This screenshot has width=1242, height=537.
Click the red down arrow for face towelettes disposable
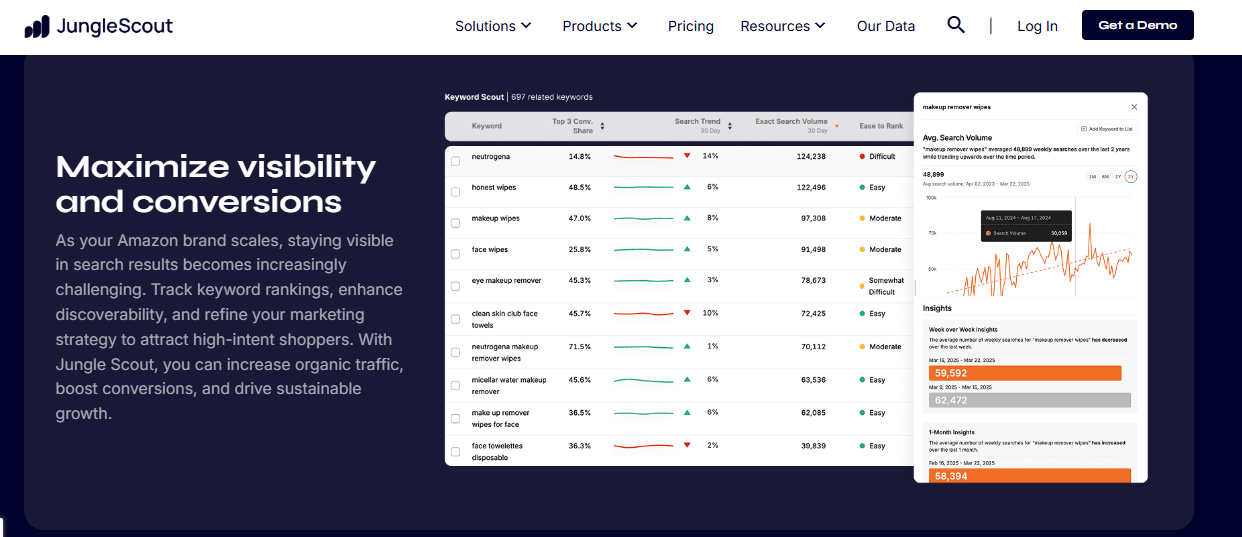point(687,445)
